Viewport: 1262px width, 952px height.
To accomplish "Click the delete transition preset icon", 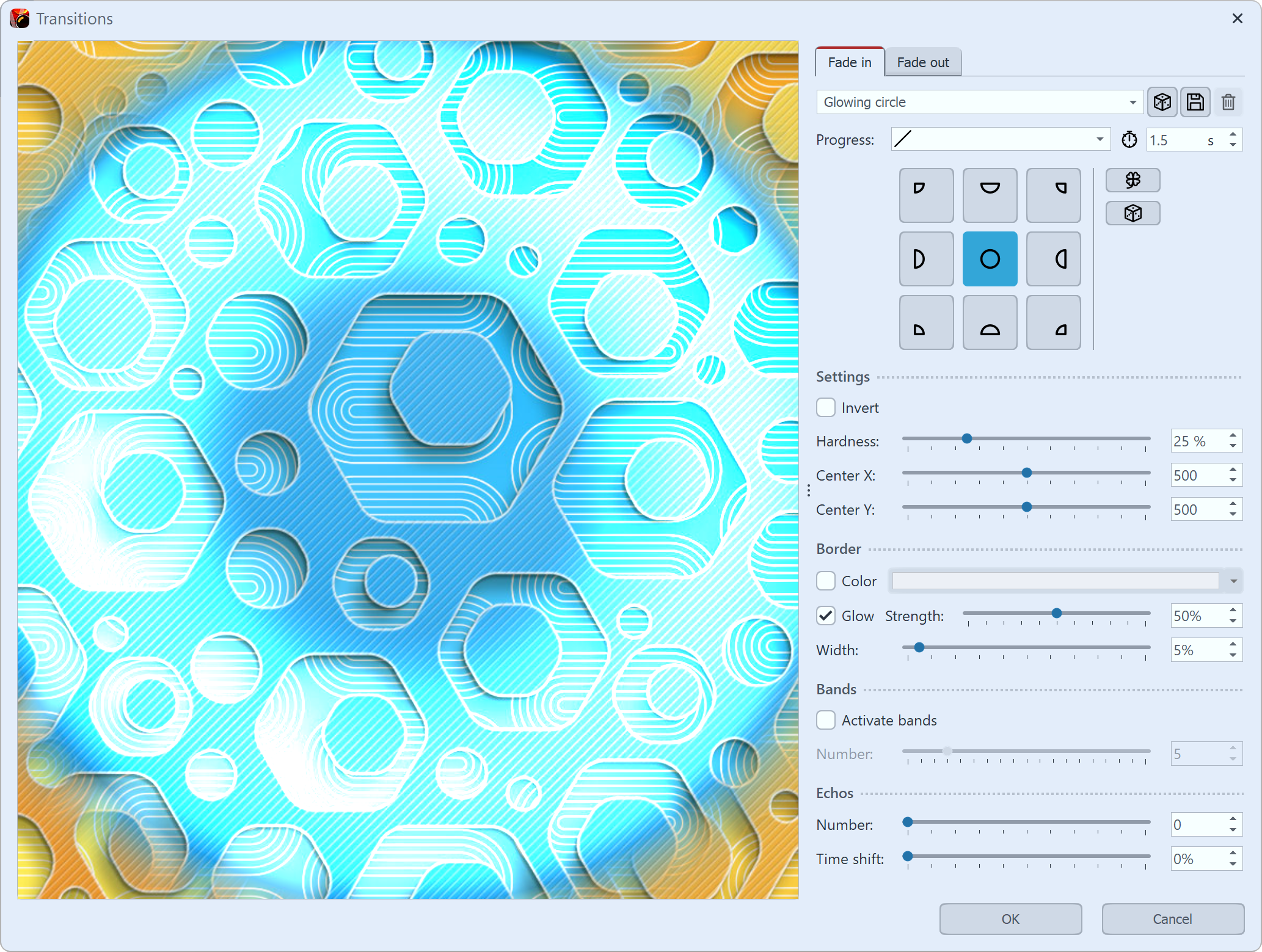I will [1229, 101].
